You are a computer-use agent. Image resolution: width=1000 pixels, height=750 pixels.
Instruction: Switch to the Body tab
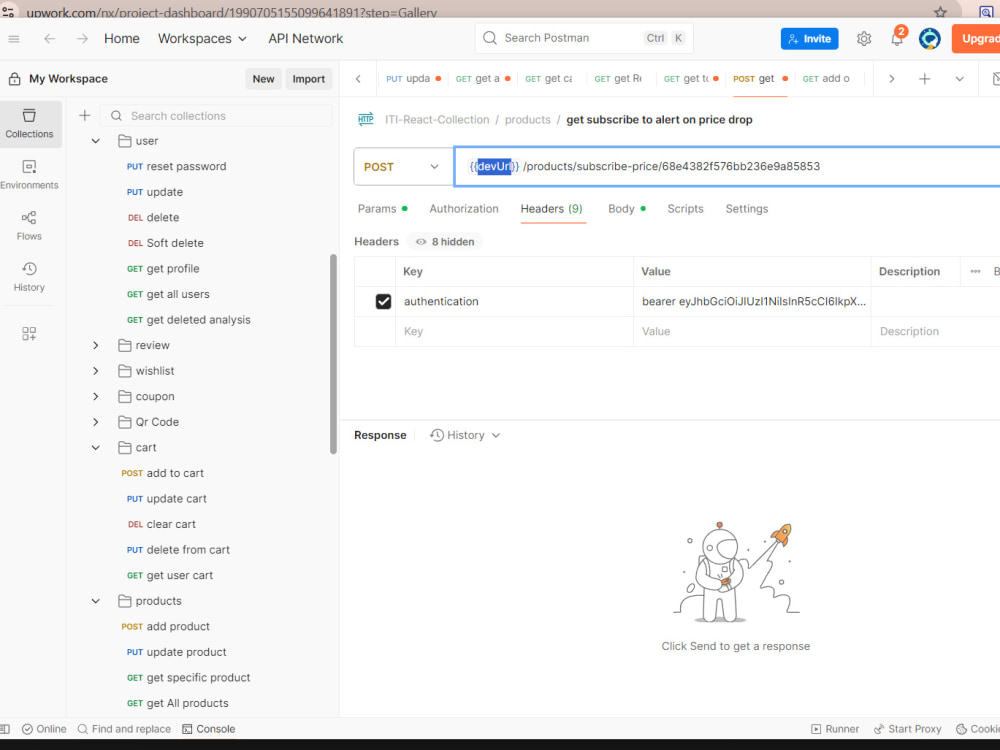(626, 209)
